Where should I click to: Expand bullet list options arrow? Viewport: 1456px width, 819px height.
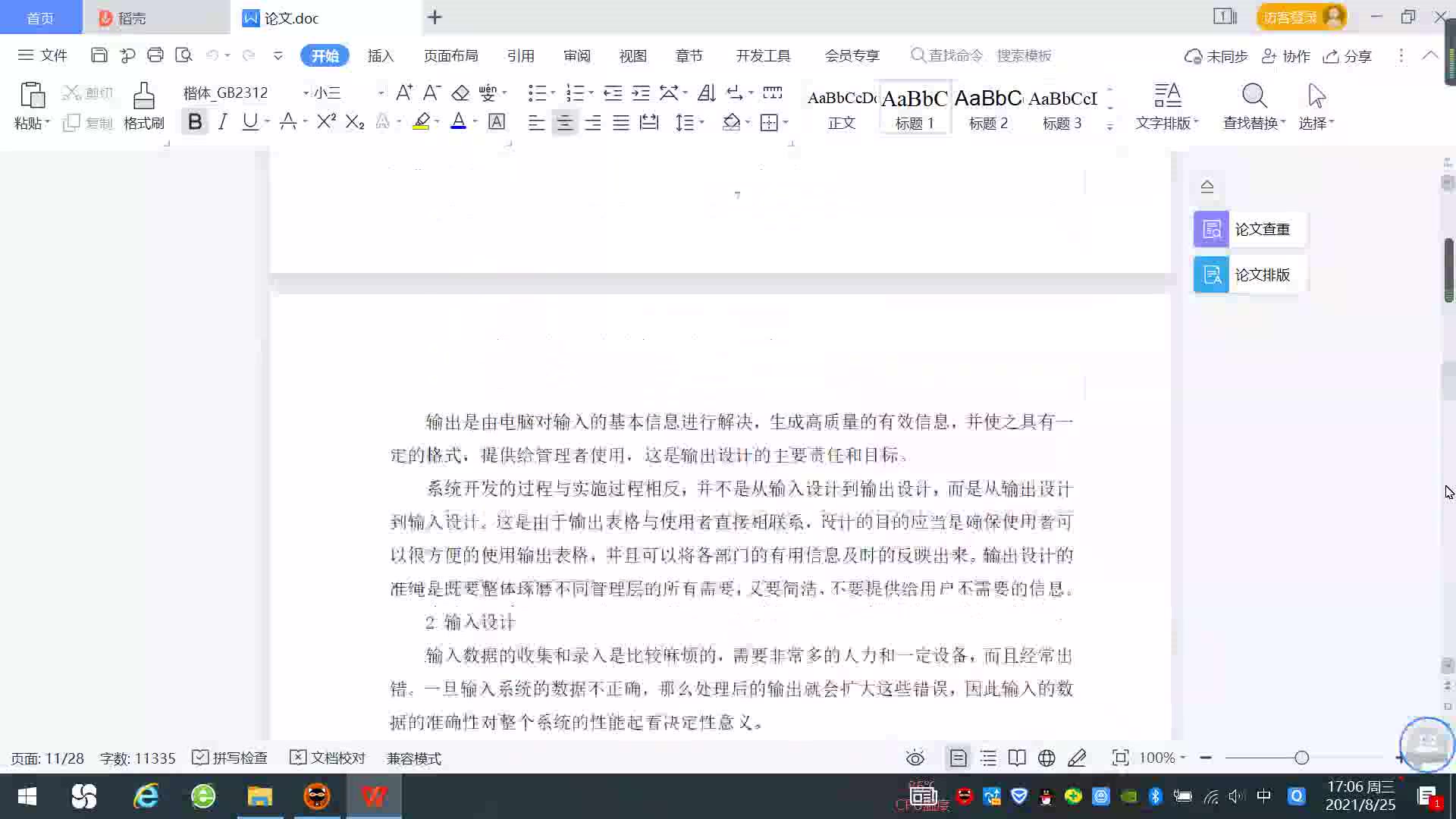pyautogui.click(x=554, y=93)
